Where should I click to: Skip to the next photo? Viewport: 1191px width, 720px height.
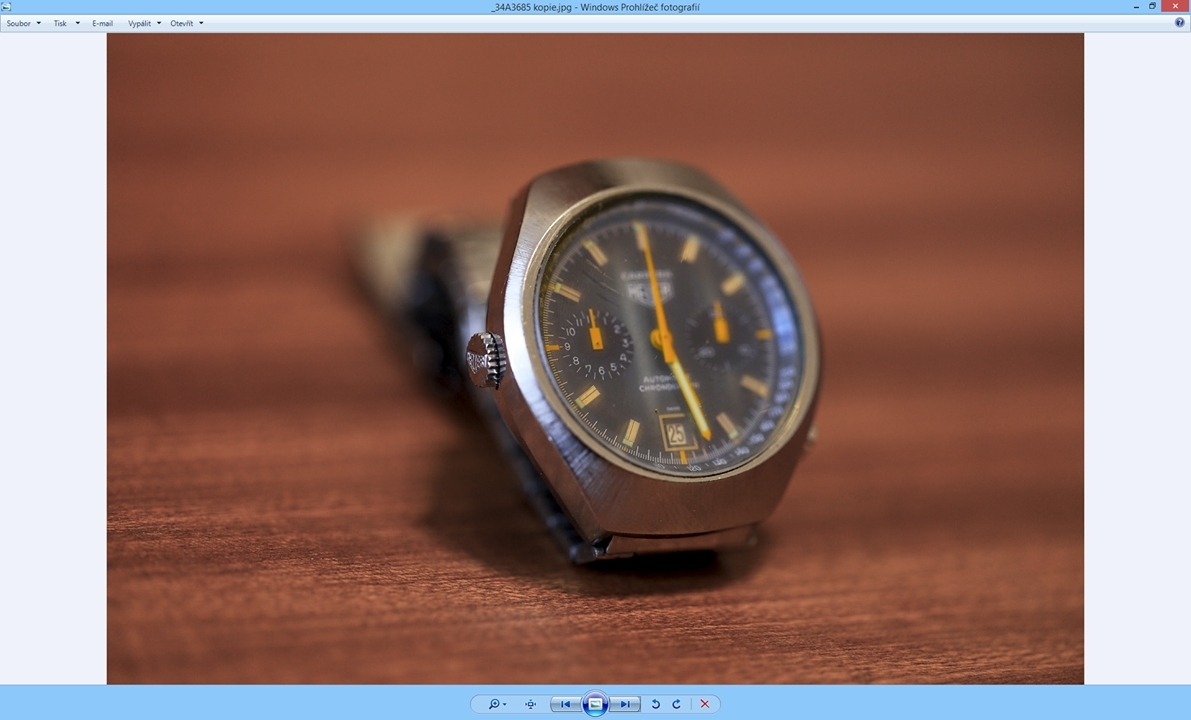point(625,704)
